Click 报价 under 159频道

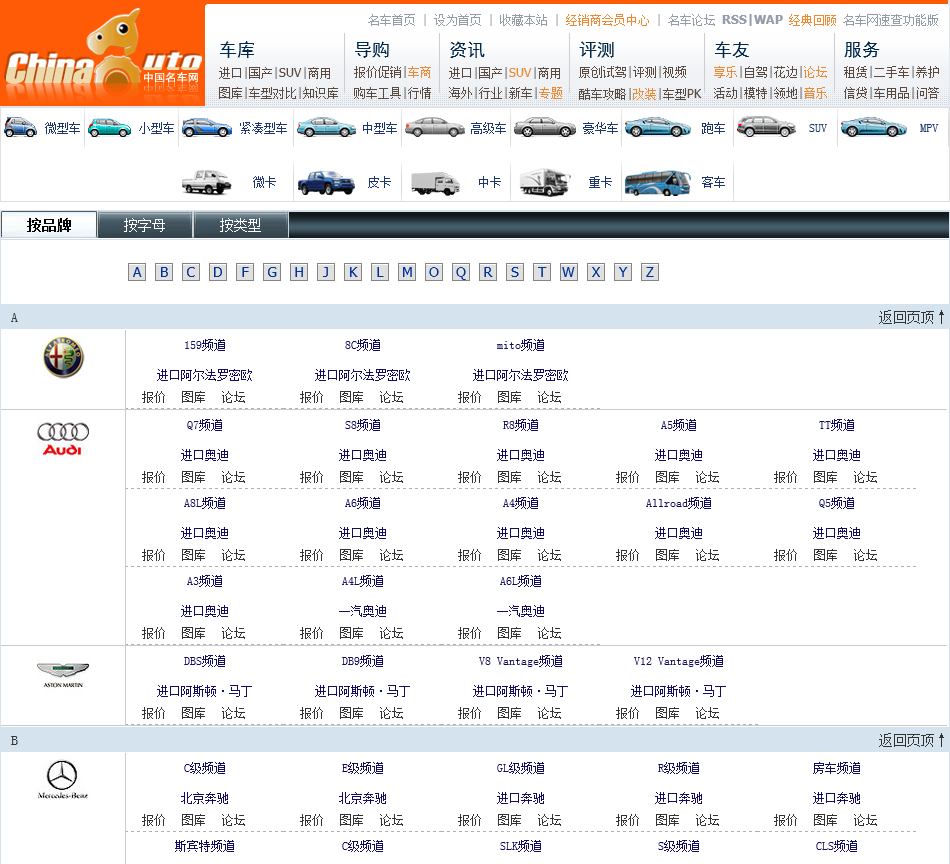pos(153,397)
